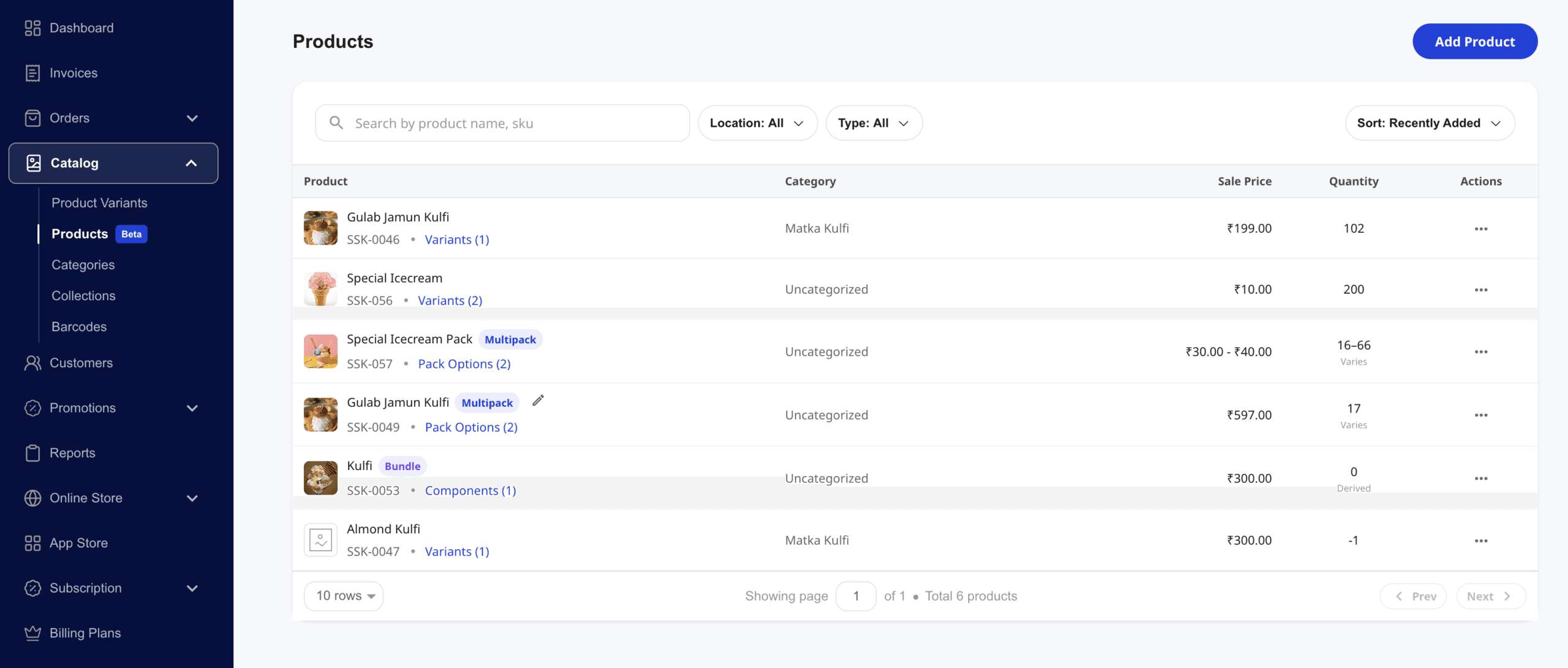Click the search magnifier icon
Screen dimensions: 1568x668
click(336, 123)
